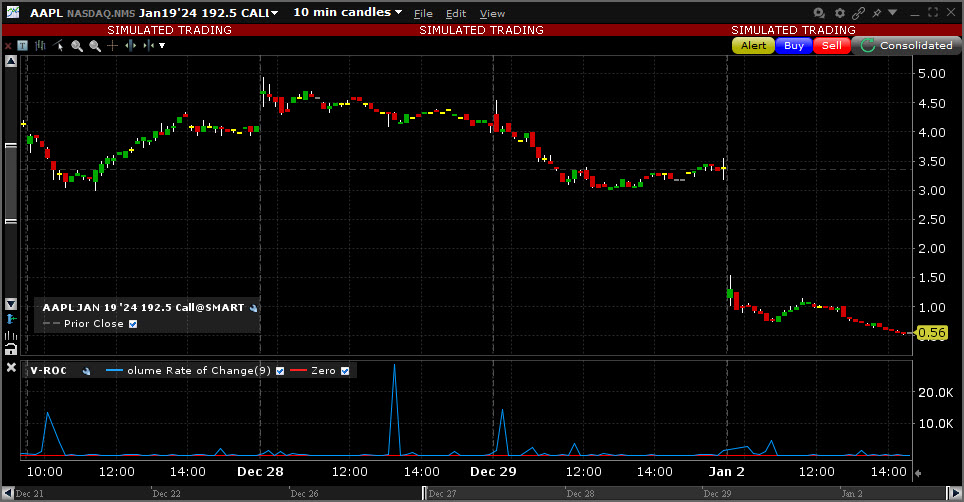Viewport: 964px width, 502px height.
Task: Click the Dec 21 label in bottom timeline
Action: click(x=30, y=493)
